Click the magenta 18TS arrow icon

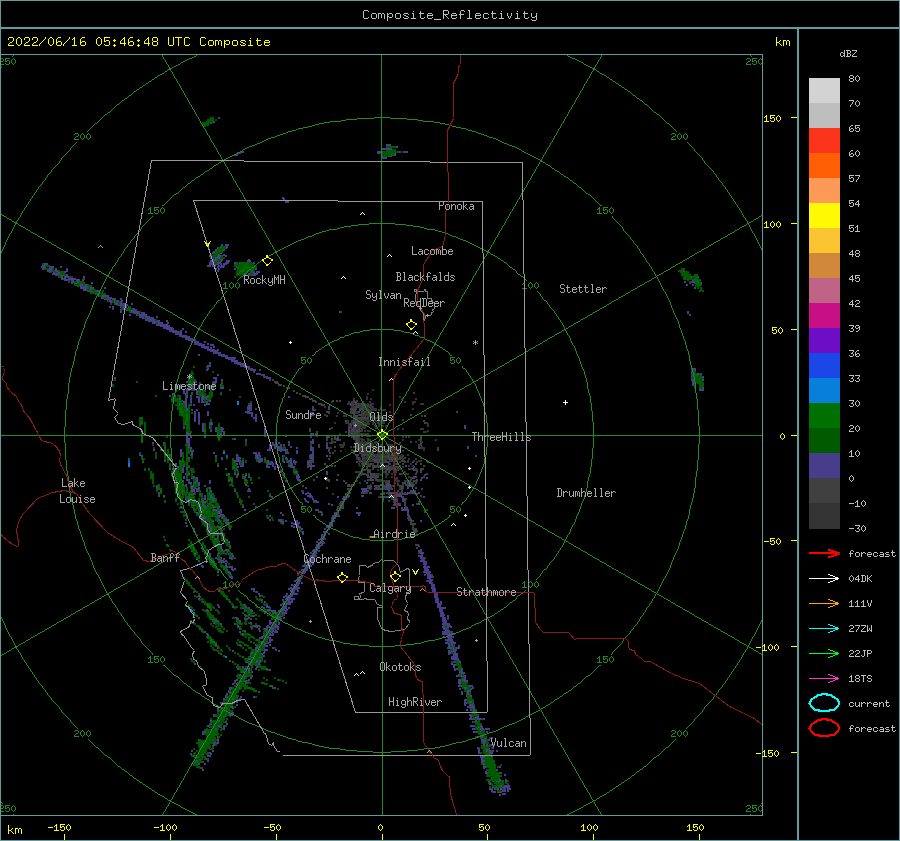824,679
